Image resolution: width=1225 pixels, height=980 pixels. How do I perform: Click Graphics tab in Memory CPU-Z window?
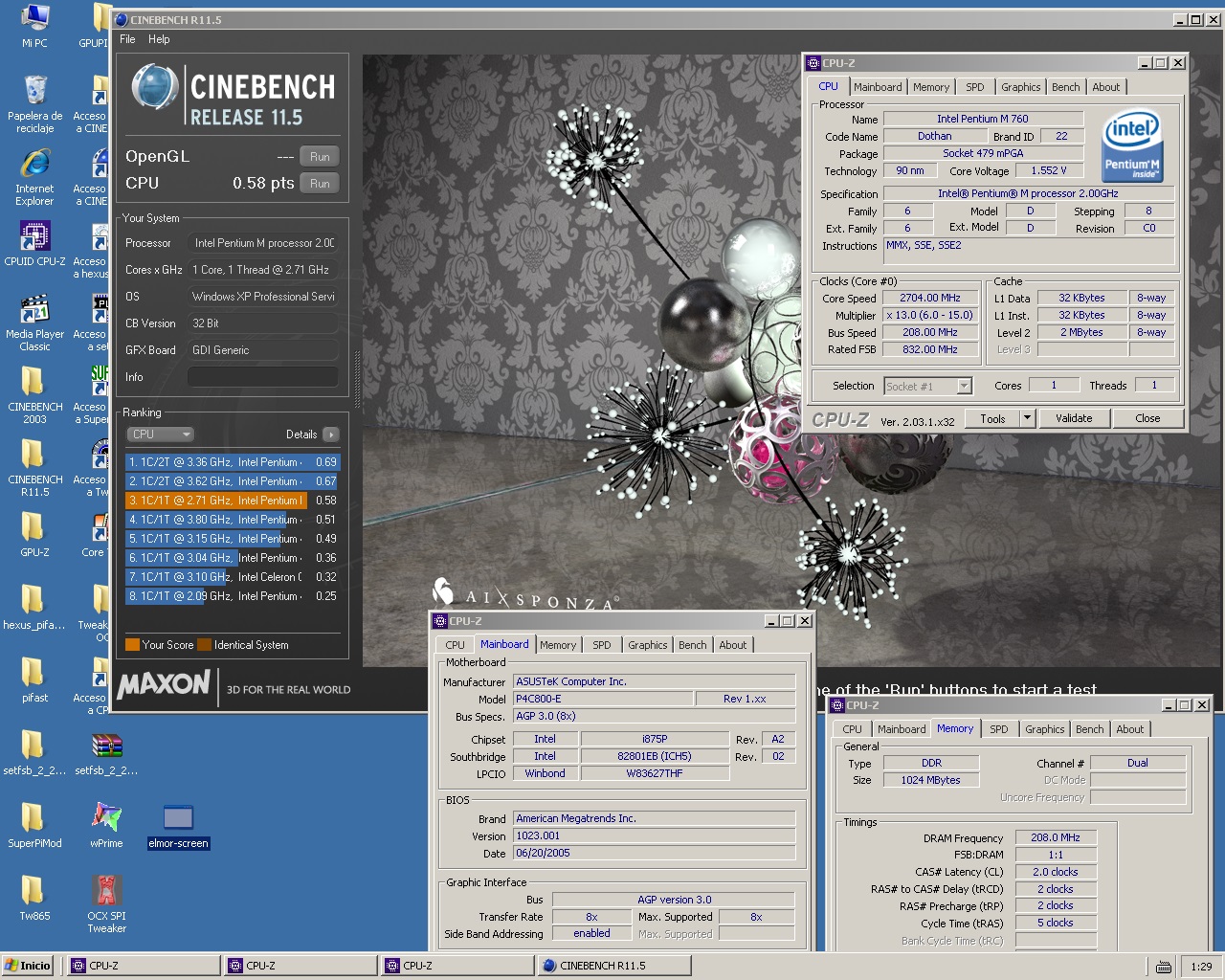1044,729
